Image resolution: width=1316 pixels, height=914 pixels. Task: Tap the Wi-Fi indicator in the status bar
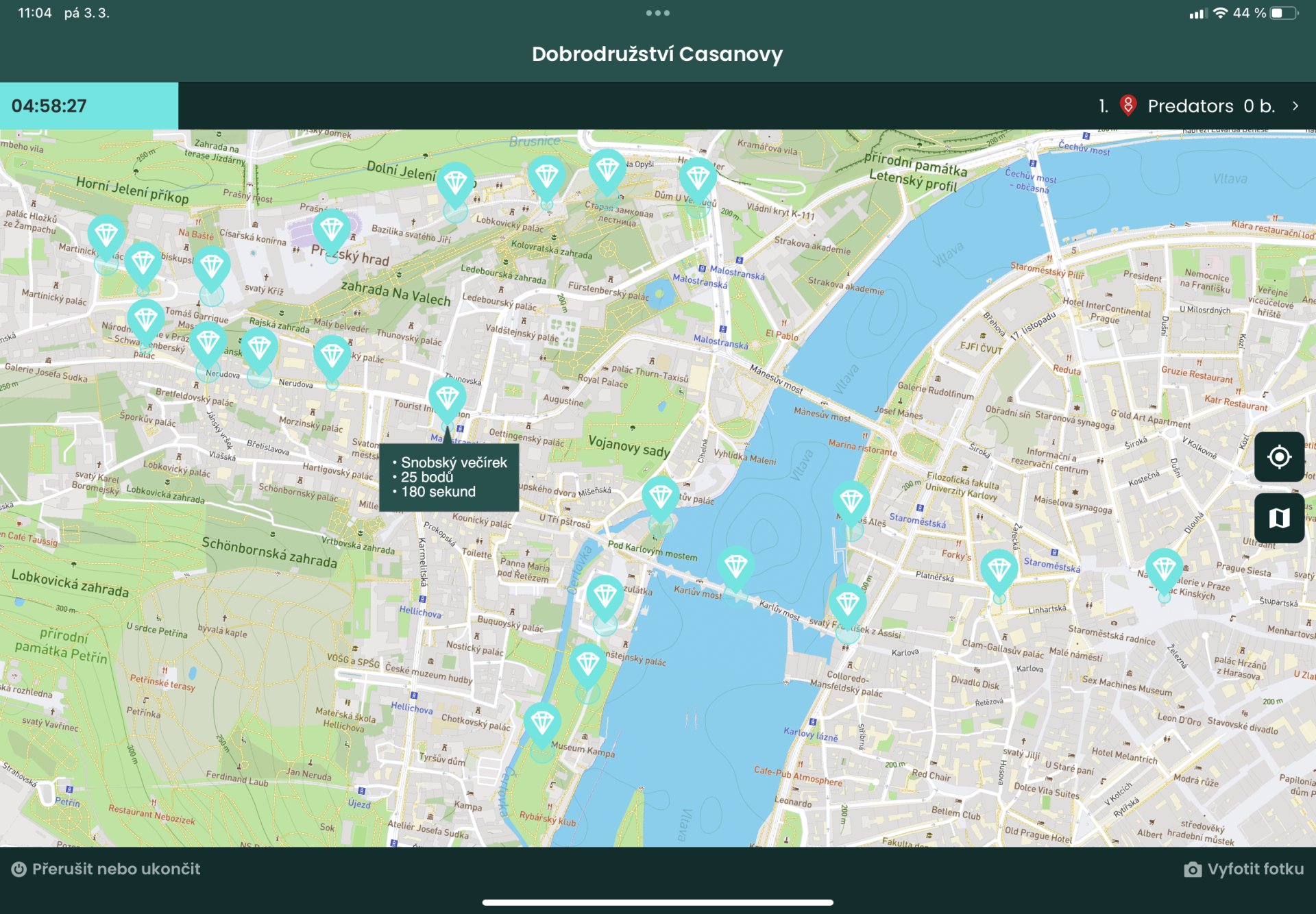click(1219, 13)
